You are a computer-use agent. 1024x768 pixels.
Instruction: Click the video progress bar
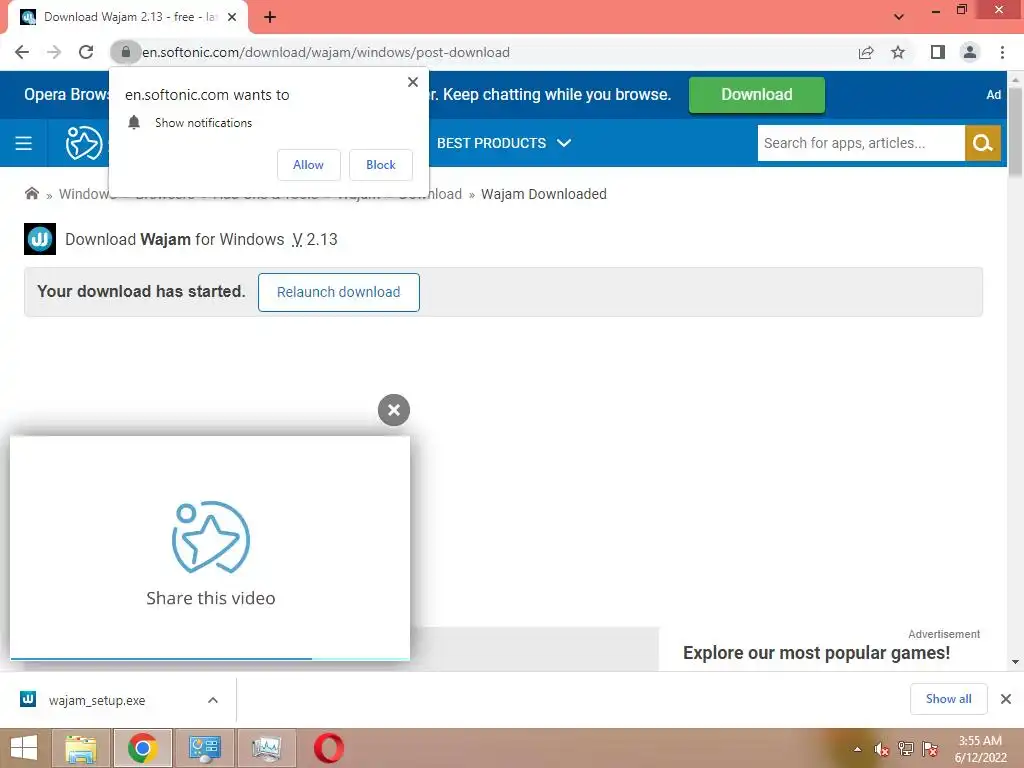[210, 658]
